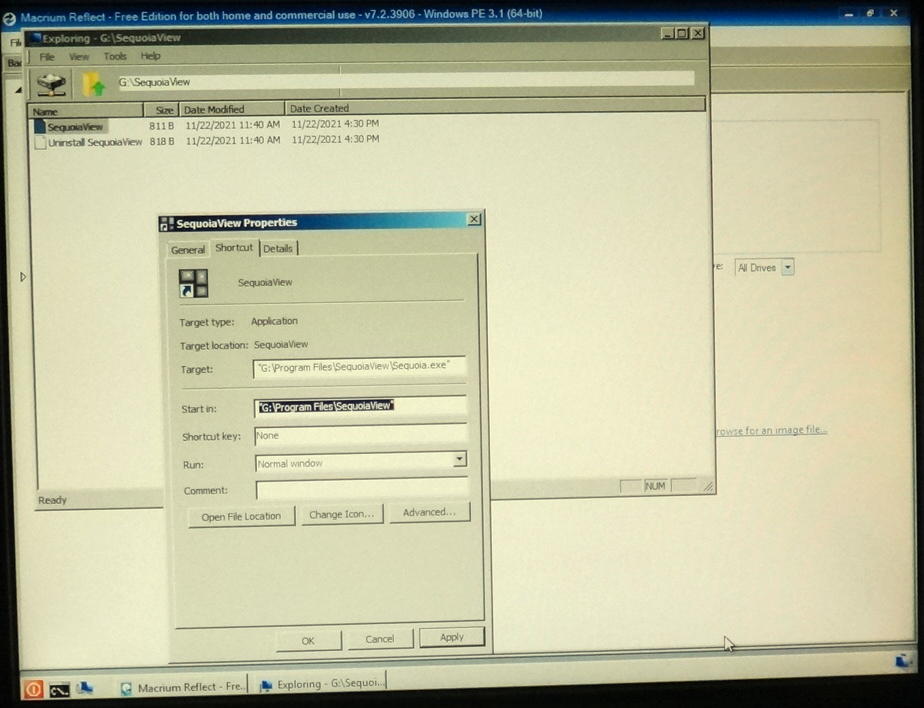The image size is (924, 708).
Task: Click the Comment input field
Action: [x=362, y=489]
